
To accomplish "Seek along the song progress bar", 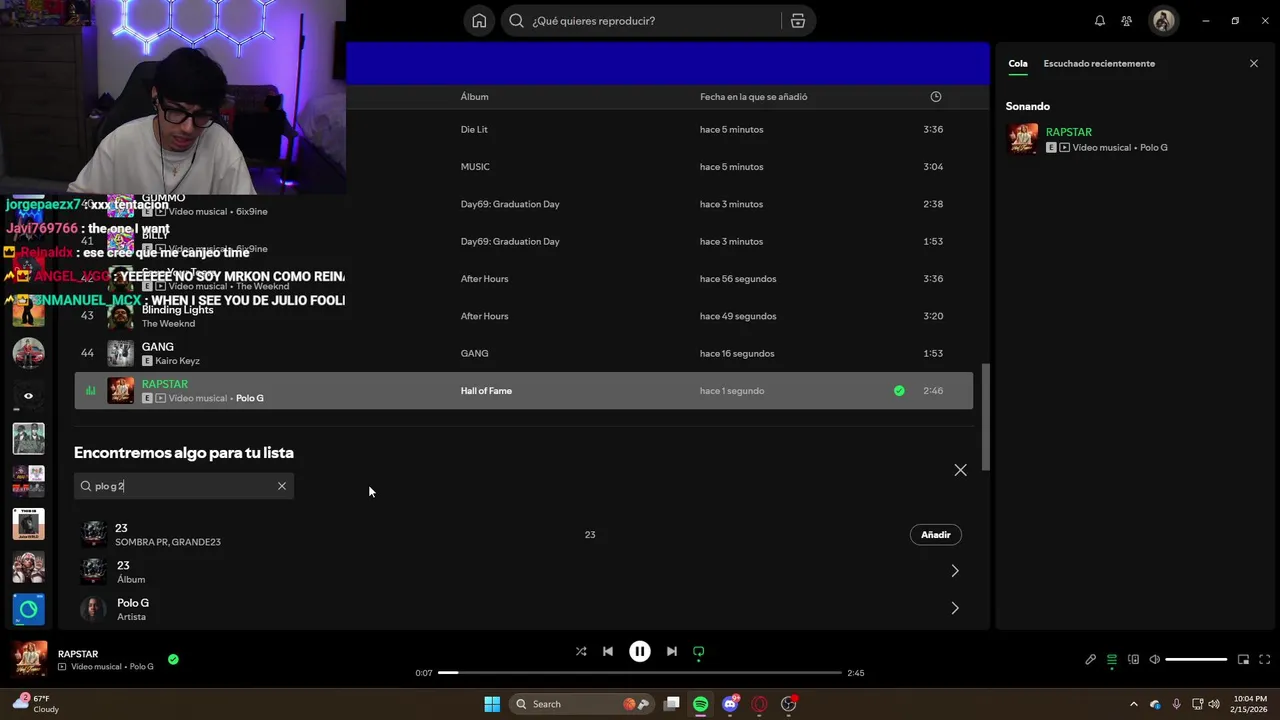I will 640,673.
